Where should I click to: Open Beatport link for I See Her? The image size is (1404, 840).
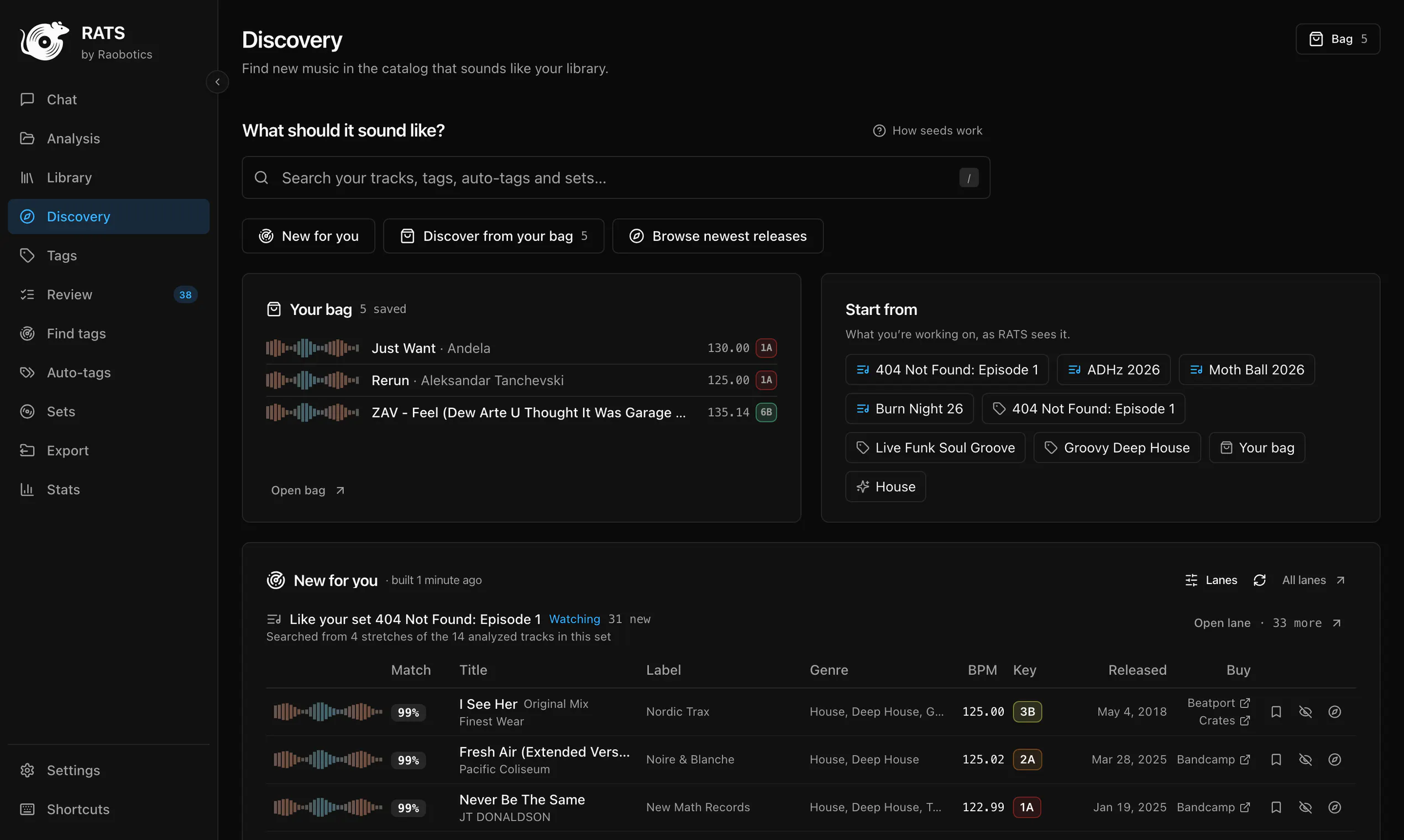[x=1218, y=703]
